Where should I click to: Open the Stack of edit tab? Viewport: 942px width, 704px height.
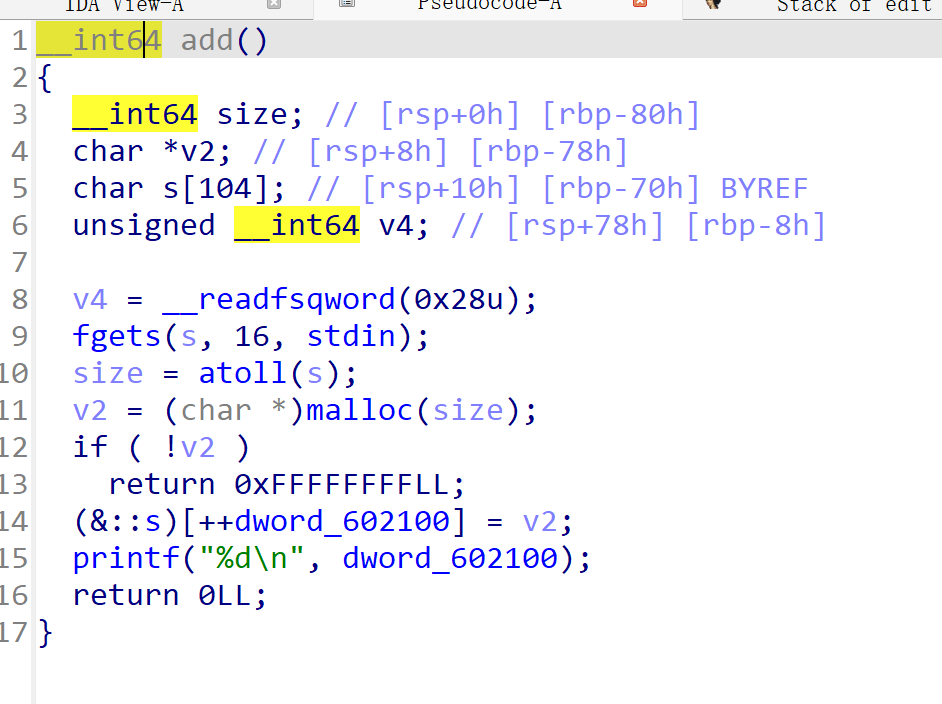(x=853, y=6)
